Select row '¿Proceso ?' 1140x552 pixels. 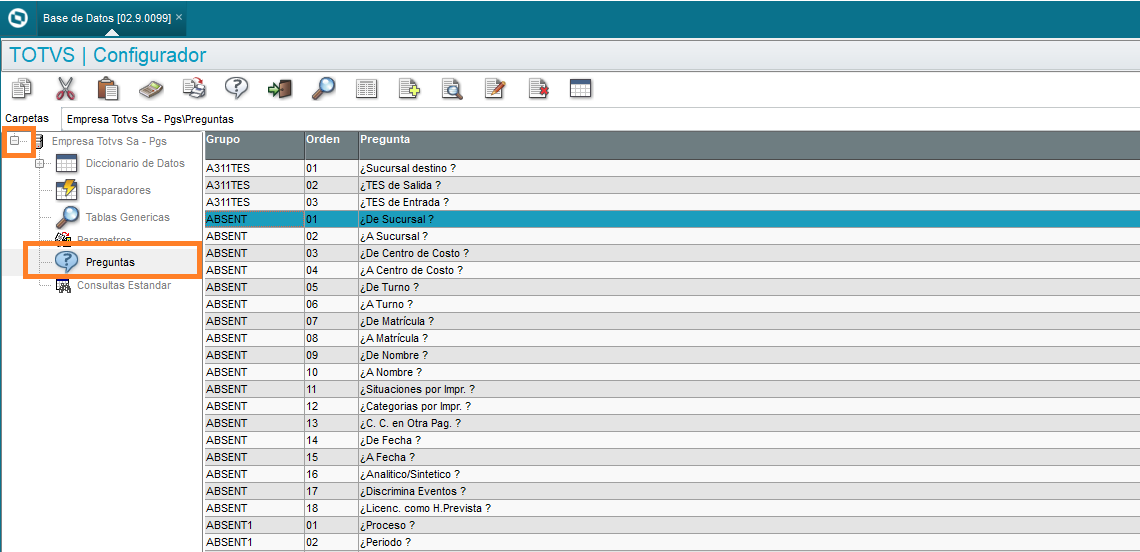pyautogui.click(x=672, y=524)
